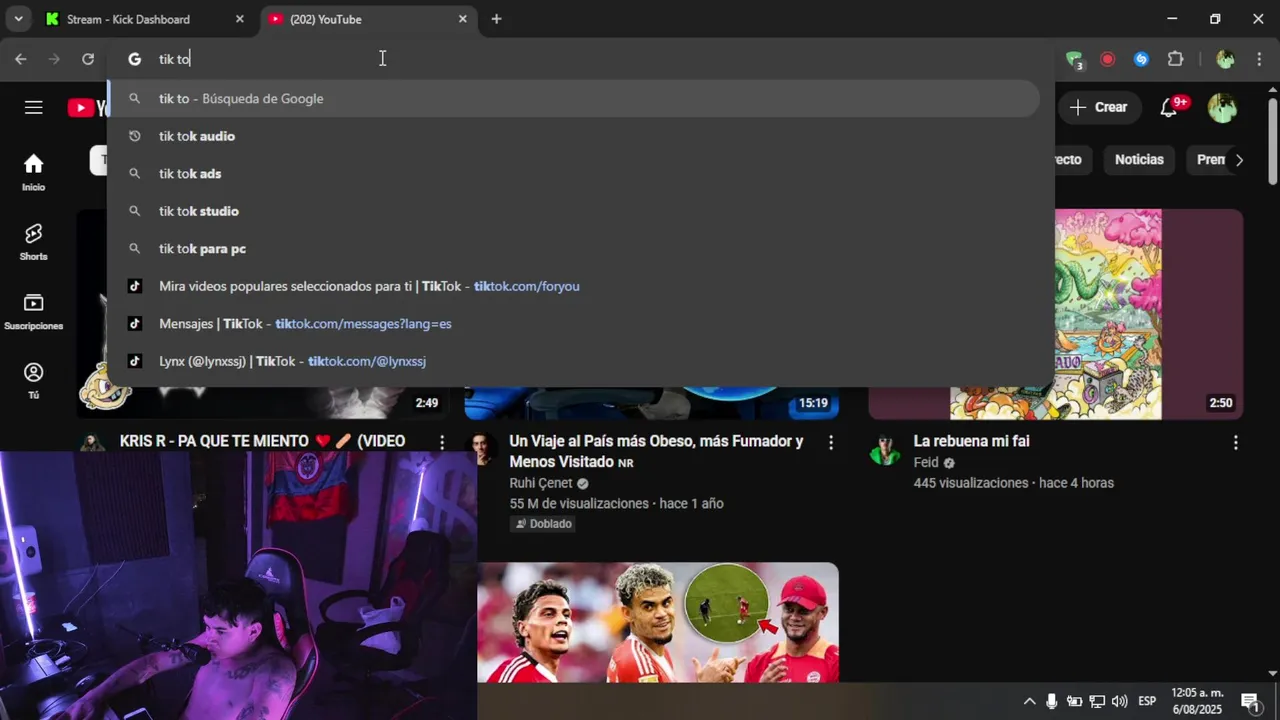The width and height of the screenshot is (1280, 720).
Task: Open the Windows notification center
Action: (1250, 701)
